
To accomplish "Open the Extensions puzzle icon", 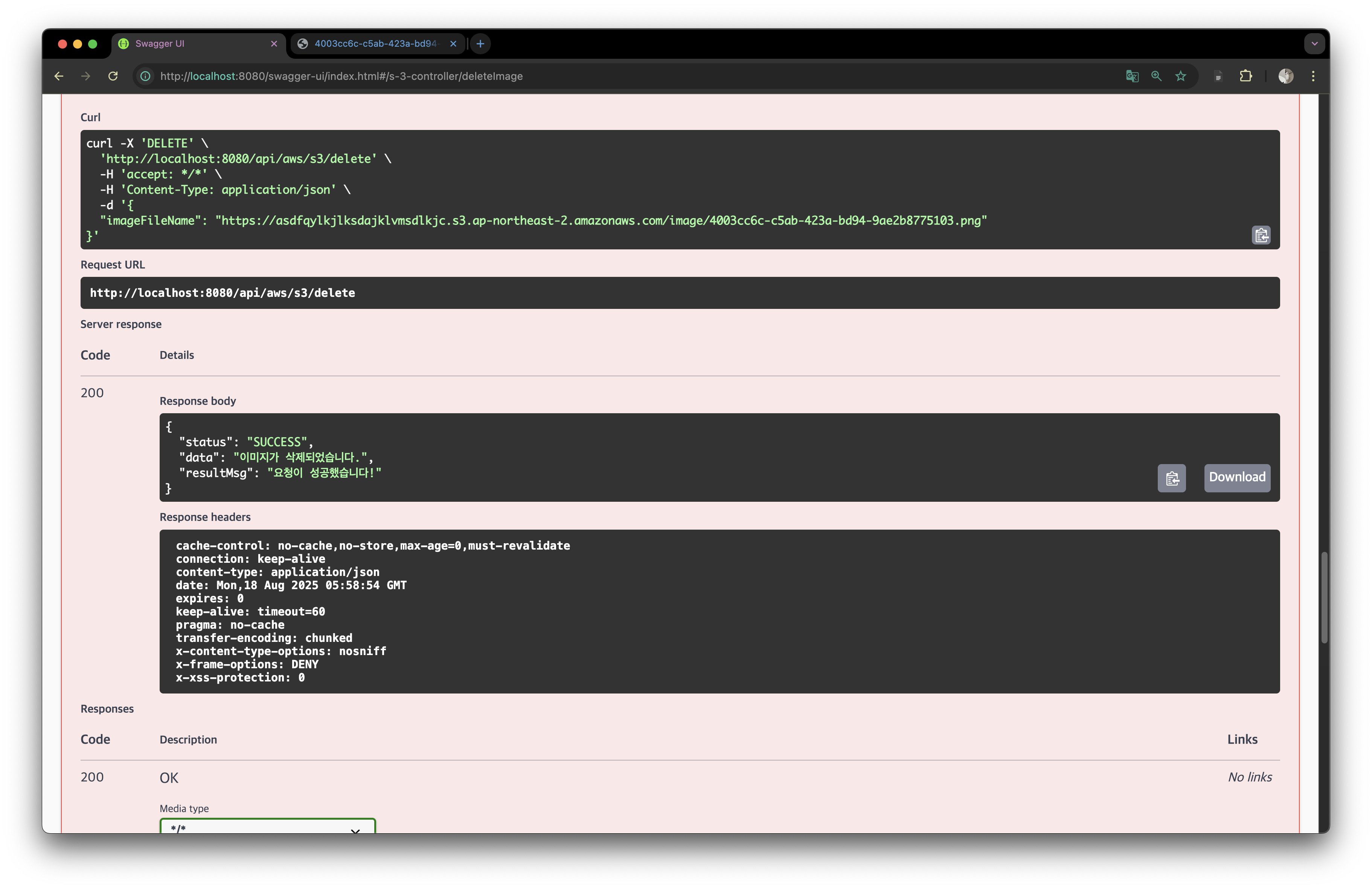I will coord(1245,76).
